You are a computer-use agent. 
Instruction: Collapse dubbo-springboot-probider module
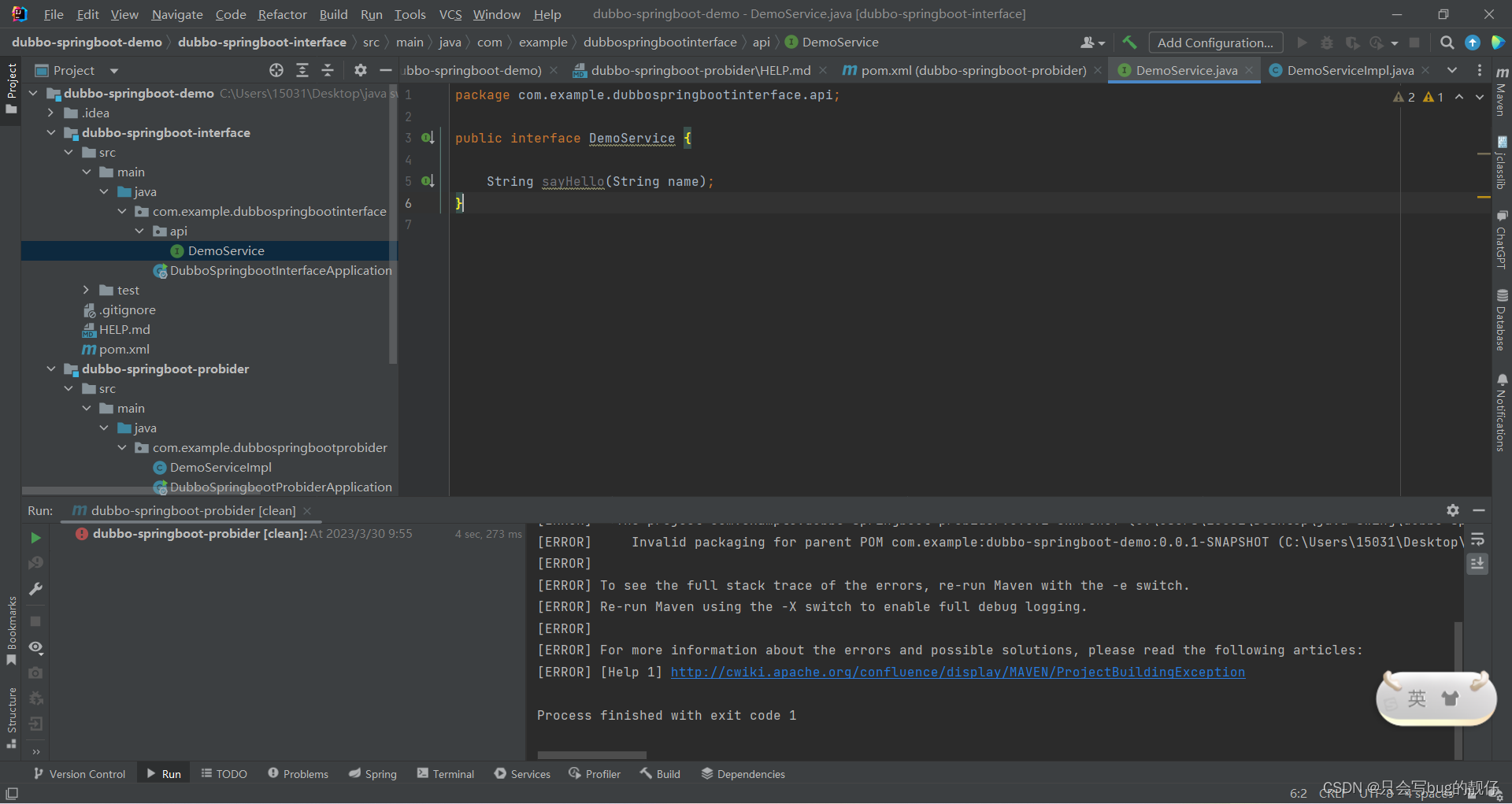pos(51,369)
